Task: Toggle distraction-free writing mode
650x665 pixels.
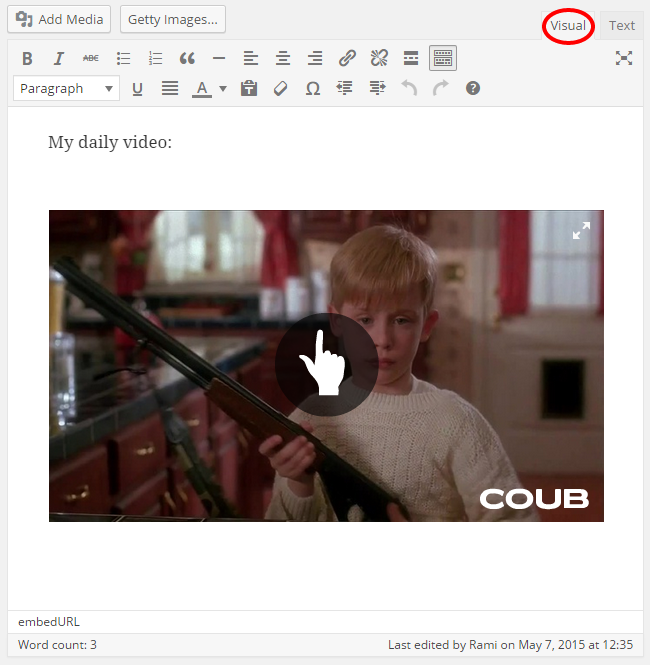Action: tap(624, 58)
